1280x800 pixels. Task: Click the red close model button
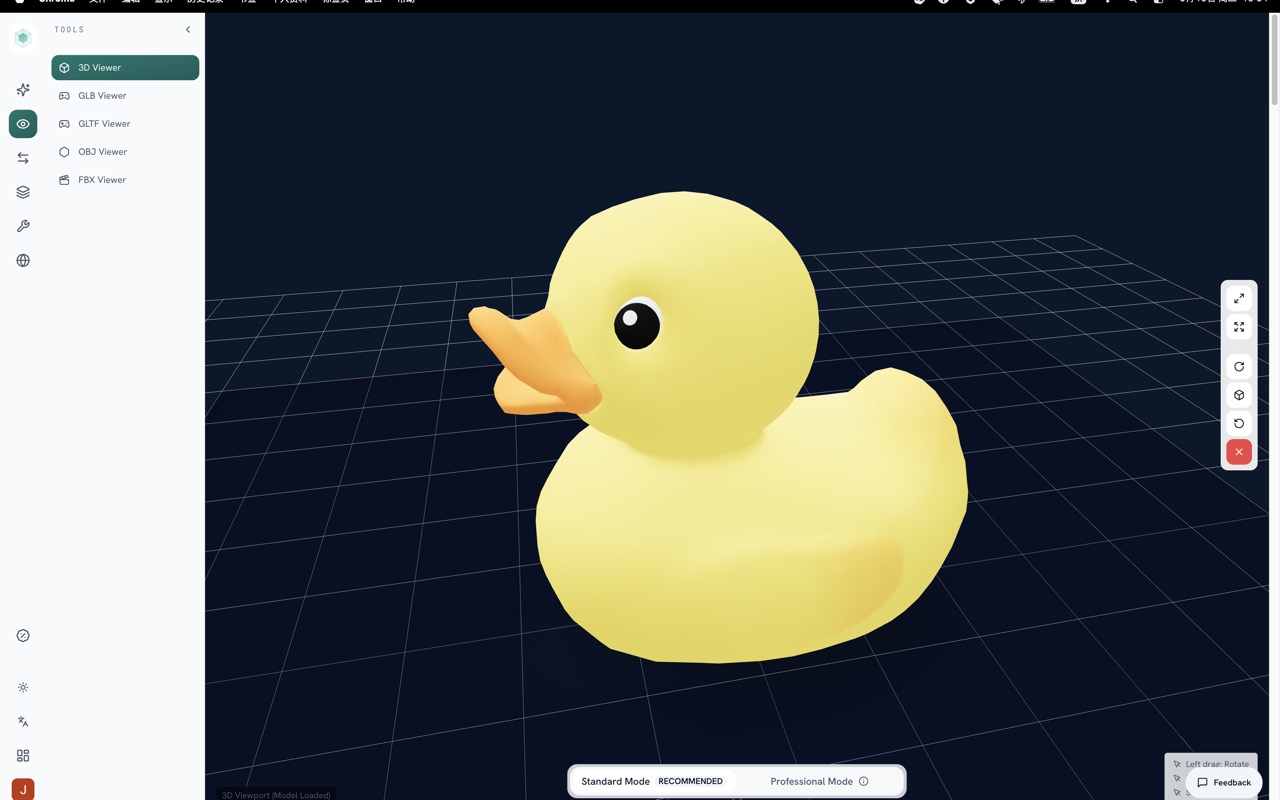click(1239, 452)
